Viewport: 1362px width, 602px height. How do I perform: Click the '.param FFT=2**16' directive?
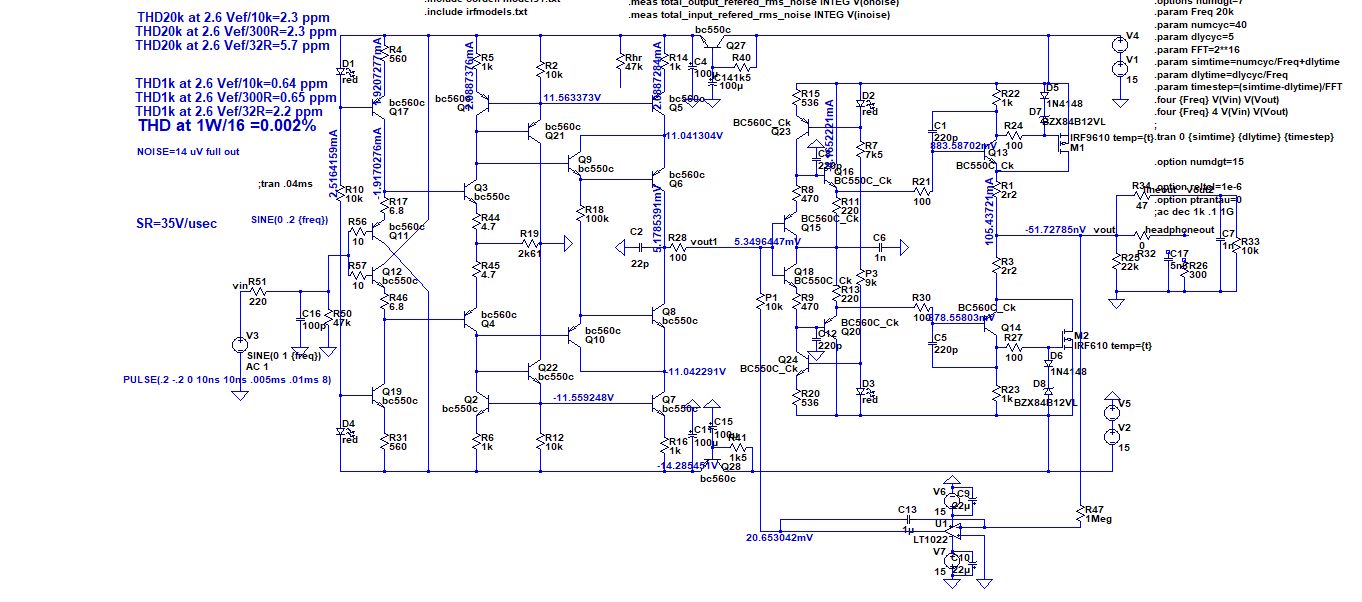(x=1199, y=50)
